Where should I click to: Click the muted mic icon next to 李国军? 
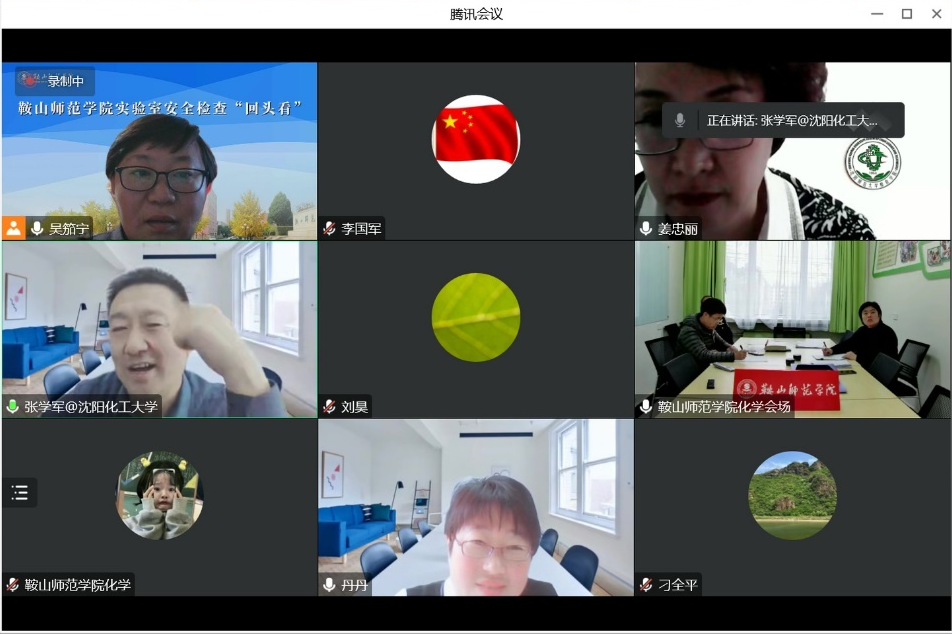pos(329,229)
